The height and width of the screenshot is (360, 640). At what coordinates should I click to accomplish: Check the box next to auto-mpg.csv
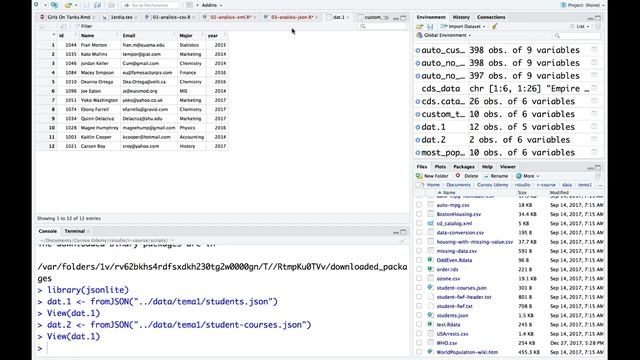click(419, 205)
